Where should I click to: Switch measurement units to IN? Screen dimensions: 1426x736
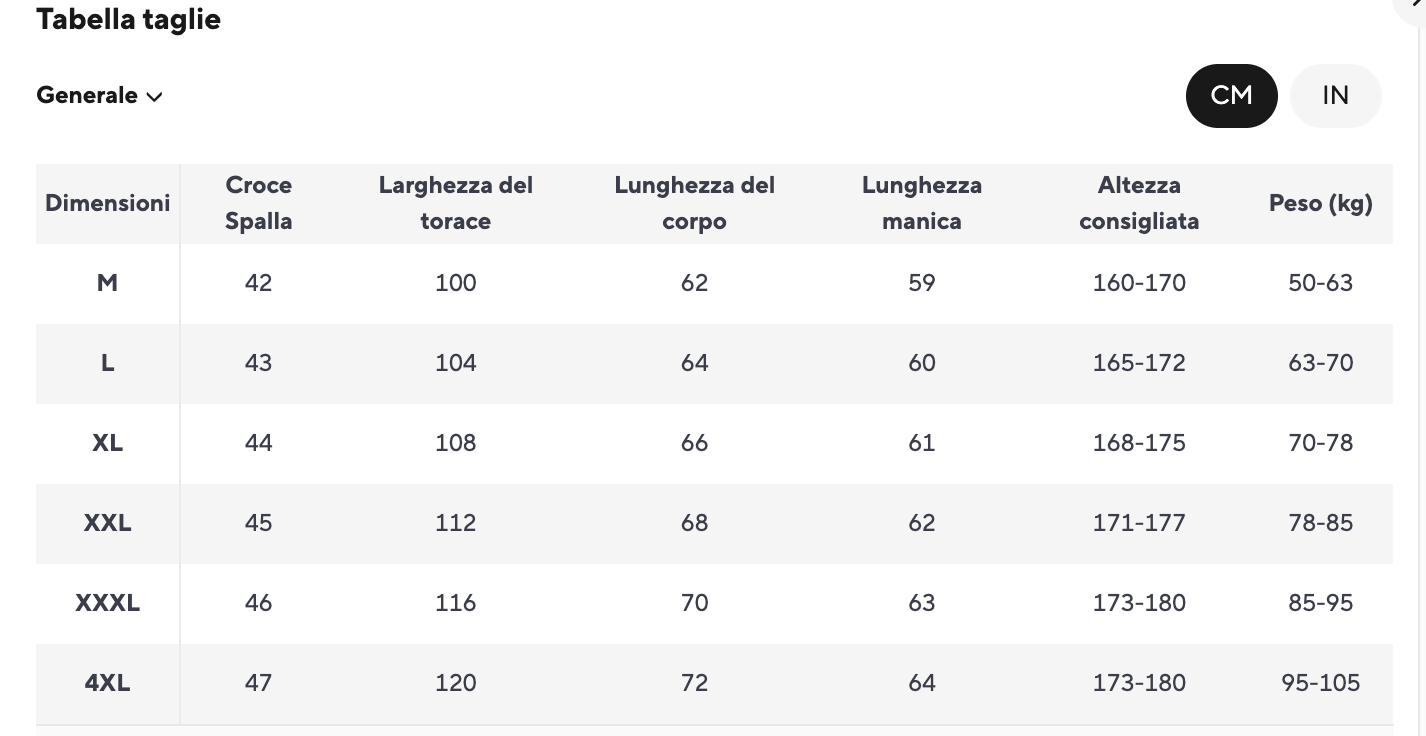click(1335, 96)
